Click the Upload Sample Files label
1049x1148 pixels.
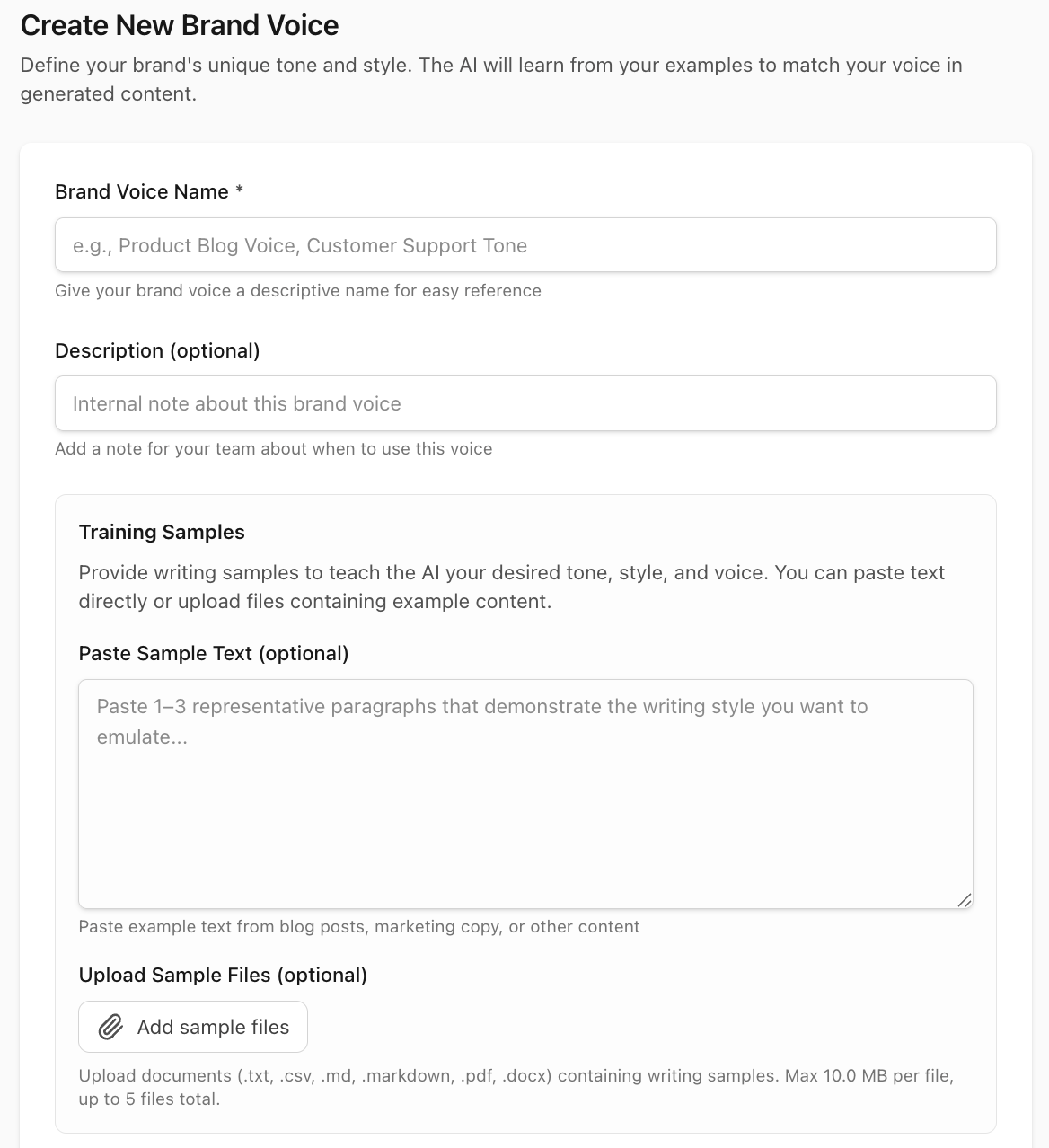click(x=223, y=975)
